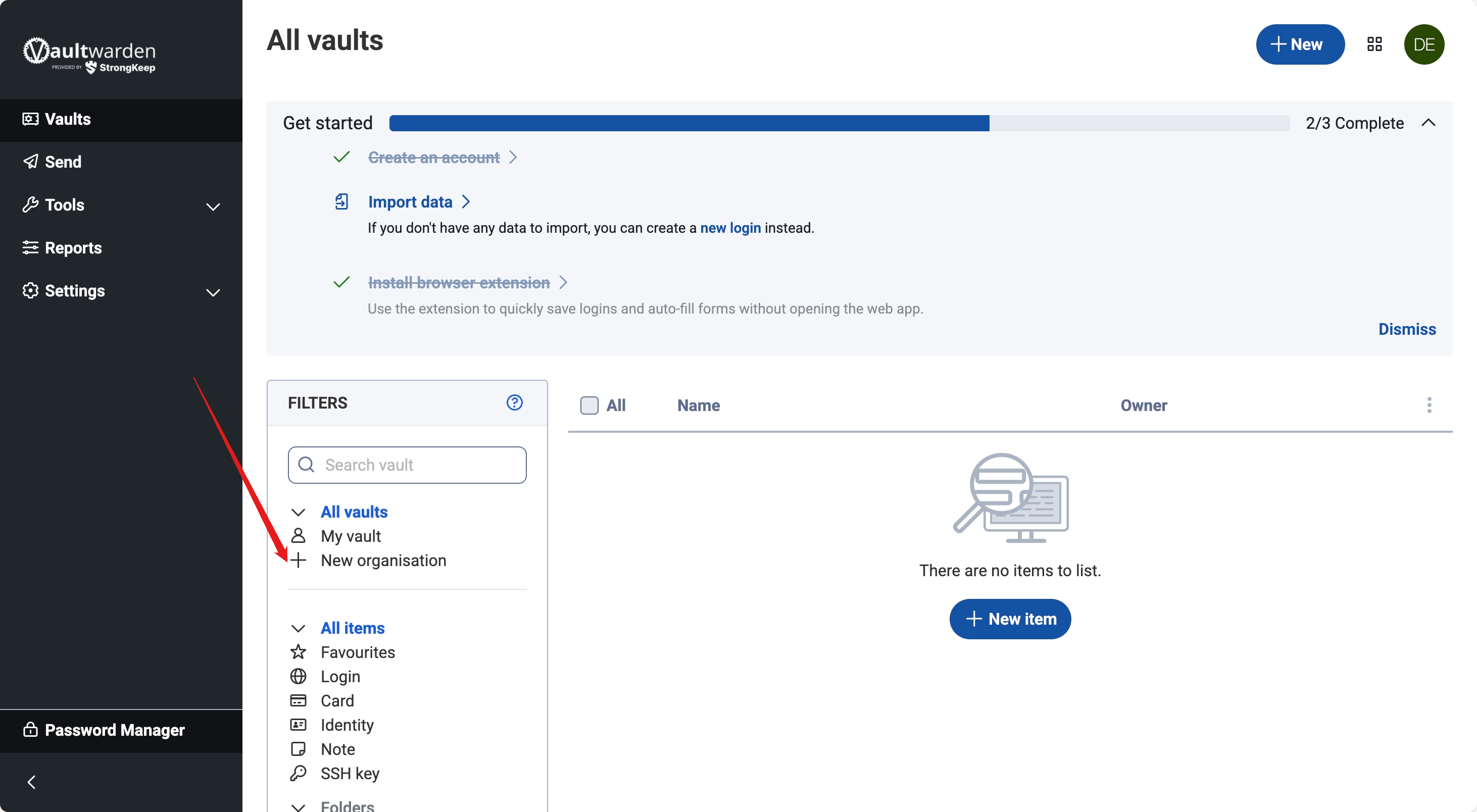
Task: Tick the select All checkbox
Action: tap(589, 405)
